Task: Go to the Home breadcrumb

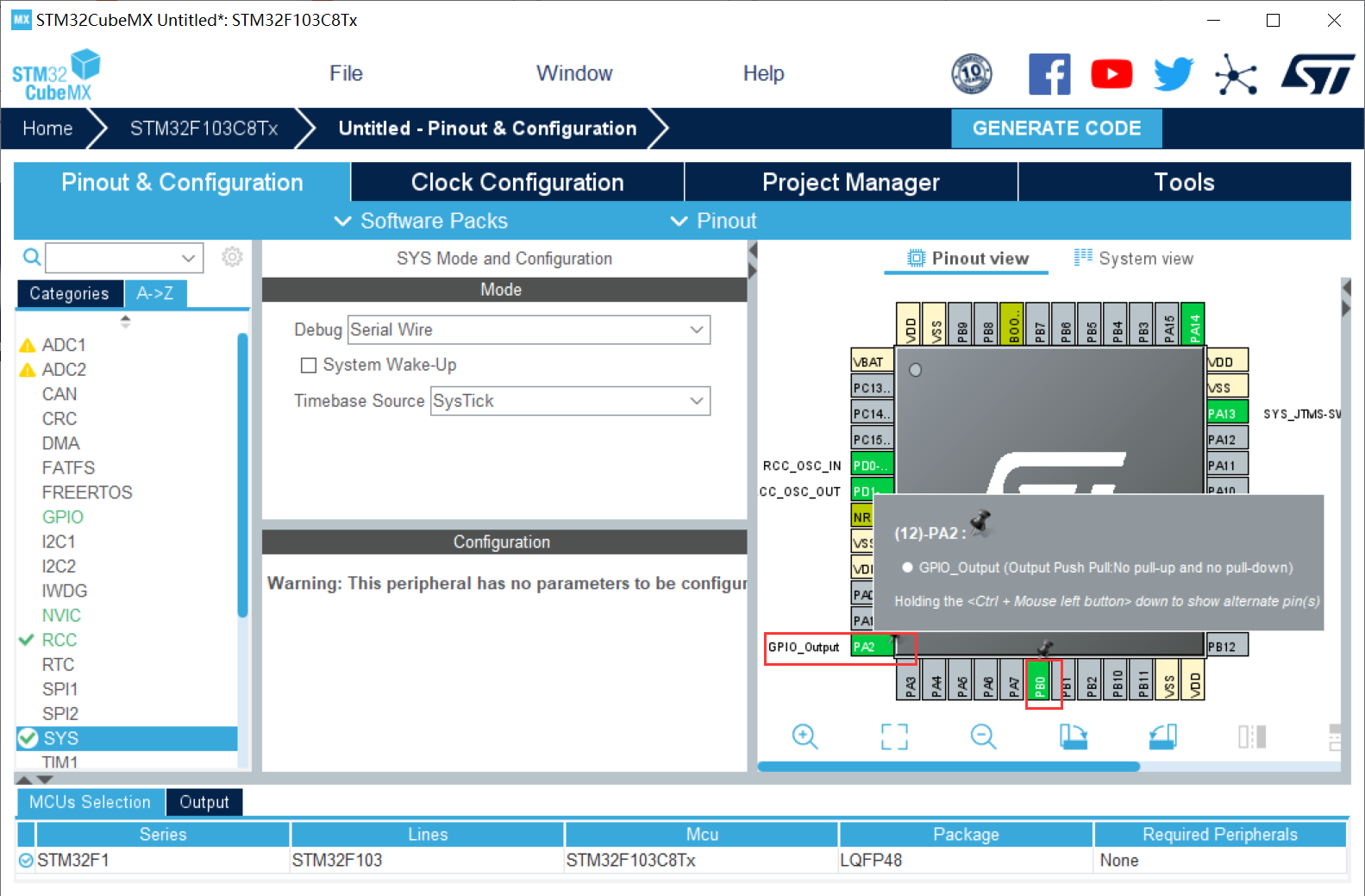Action: click(x=47, y=128)
